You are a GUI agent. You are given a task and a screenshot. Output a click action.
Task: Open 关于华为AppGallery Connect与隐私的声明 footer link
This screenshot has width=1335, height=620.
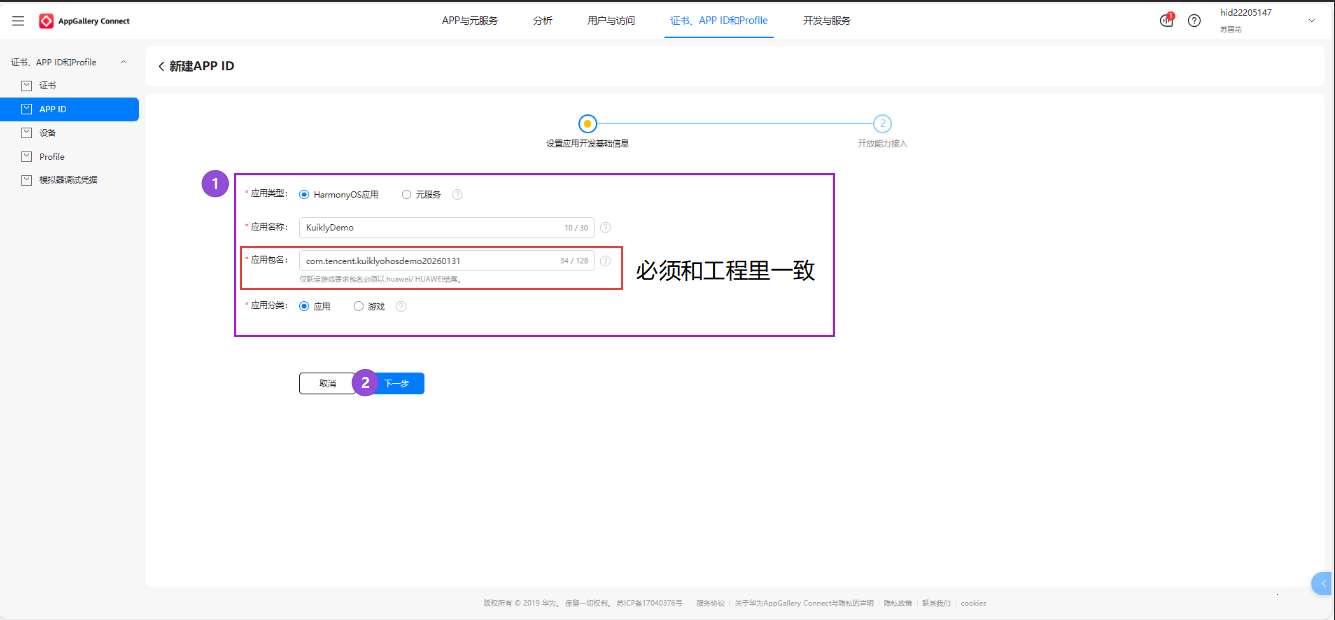click(804, 603)
